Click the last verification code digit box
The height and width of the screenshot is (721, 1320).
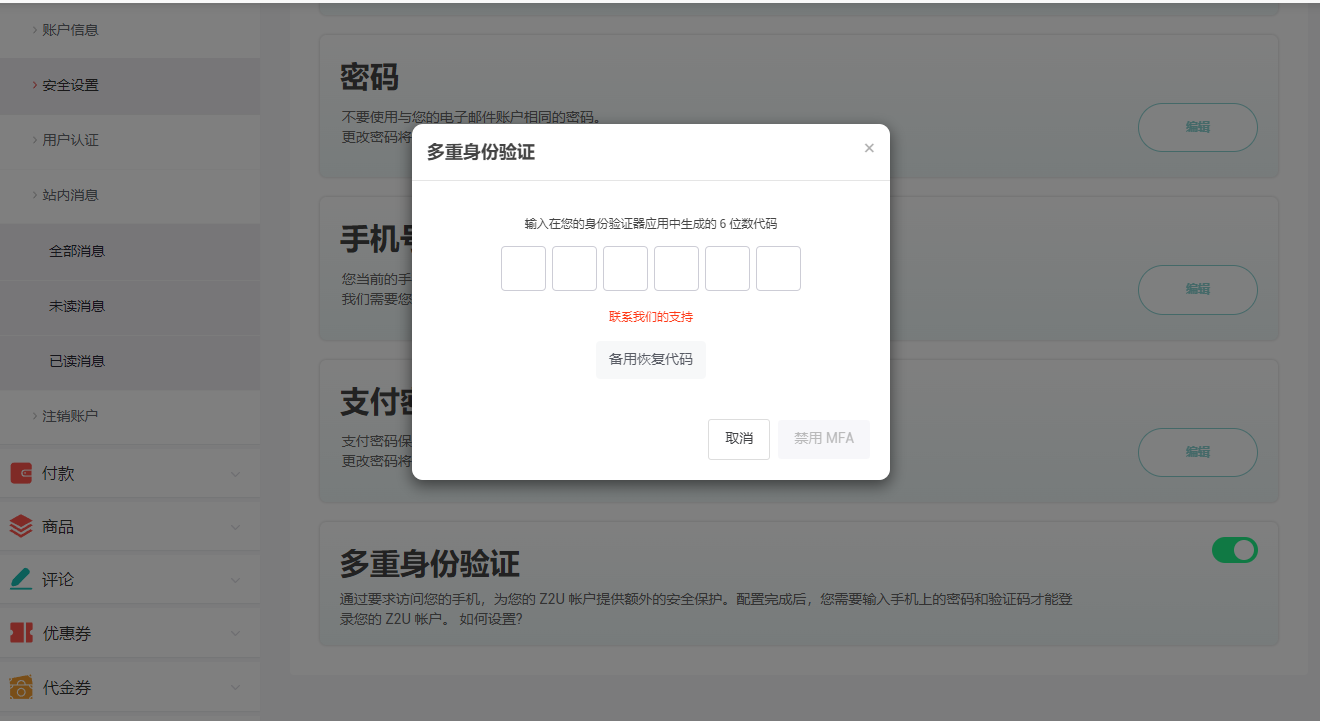(778, 269)
